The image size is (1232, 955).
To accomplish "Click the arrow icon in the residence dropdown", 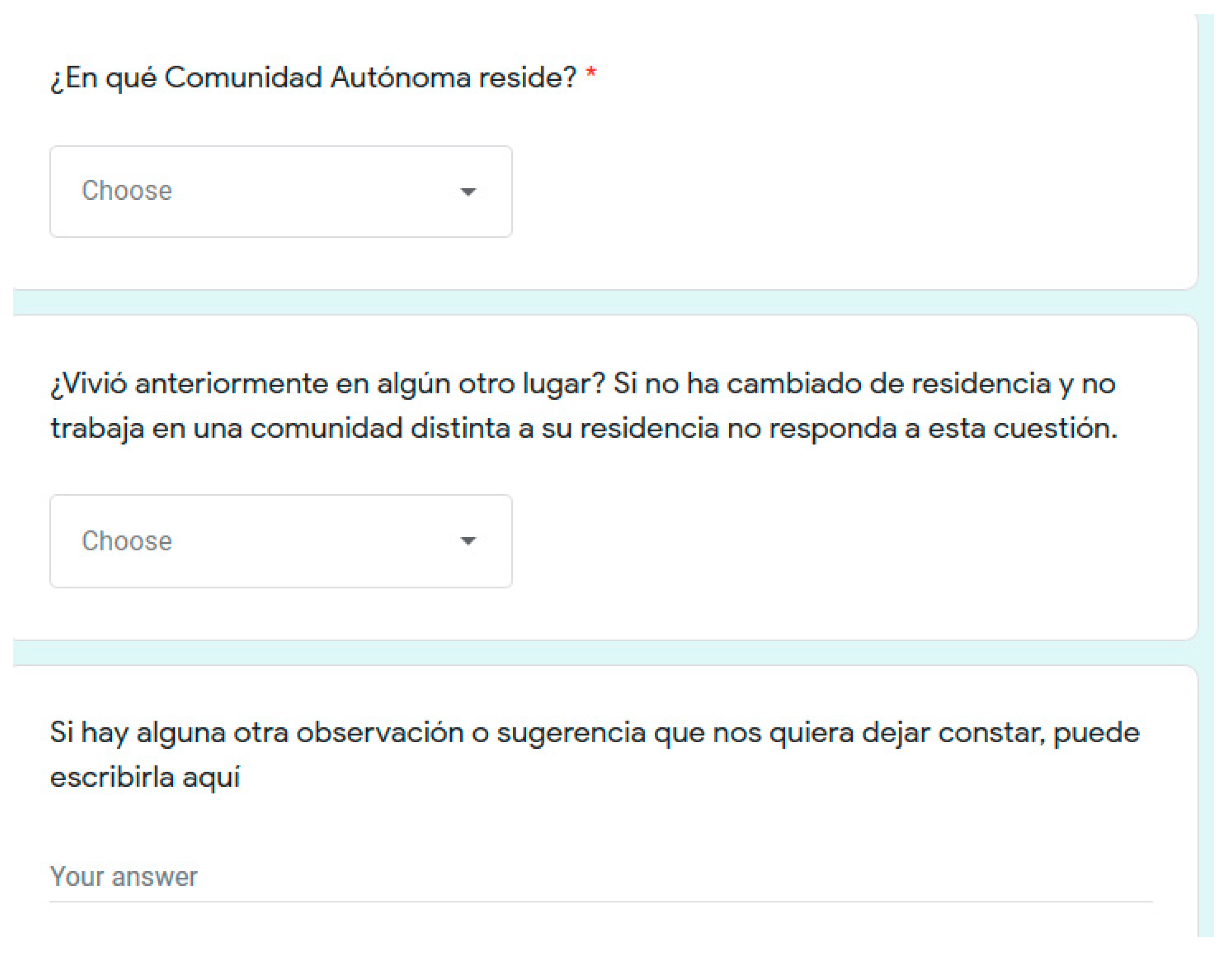I will 468,192.
